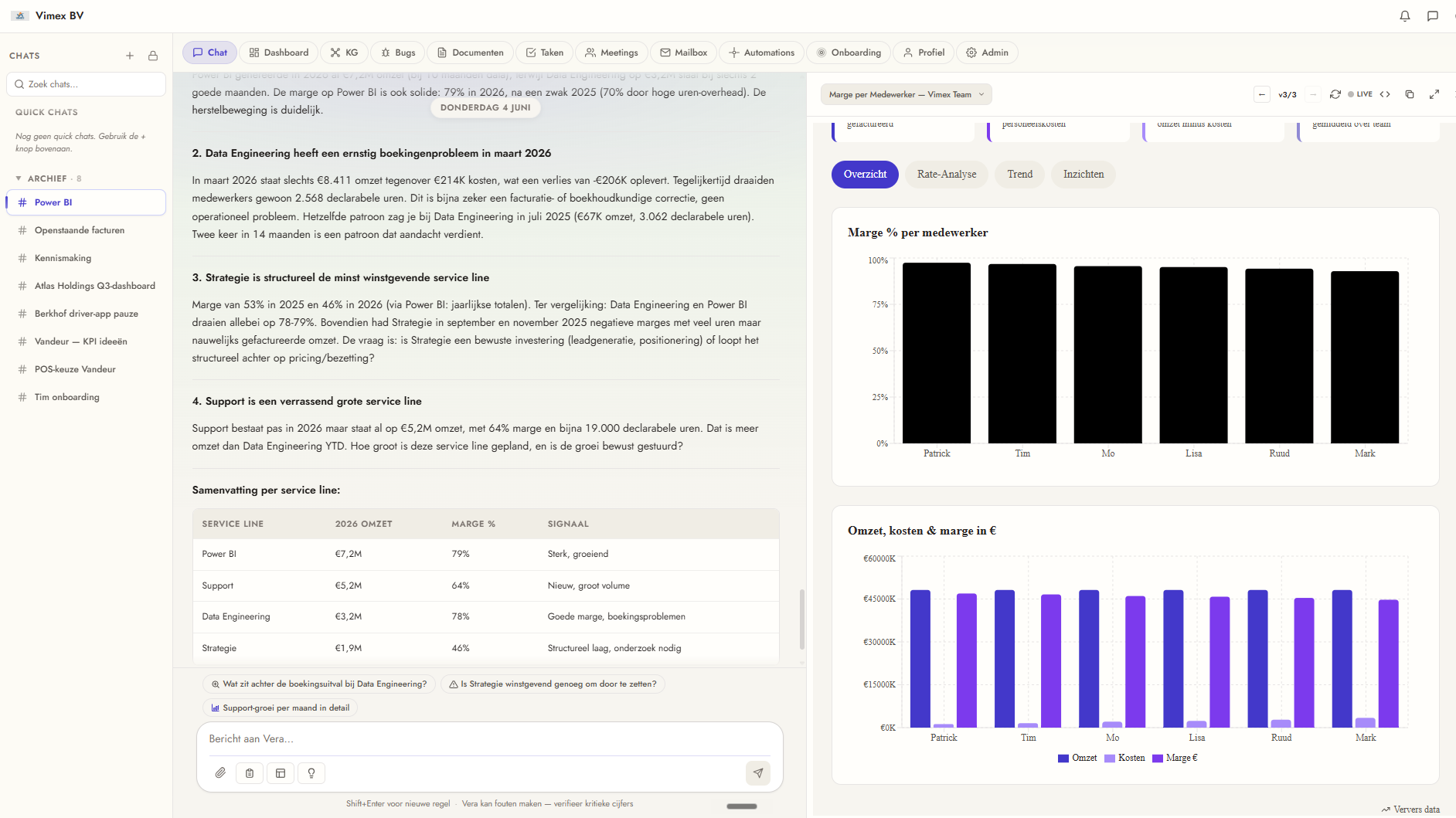Viewport: 1456px width, 818px height.
Task: Click the hash icon beside Kennismaking
Action: click(x=22, y=258)
